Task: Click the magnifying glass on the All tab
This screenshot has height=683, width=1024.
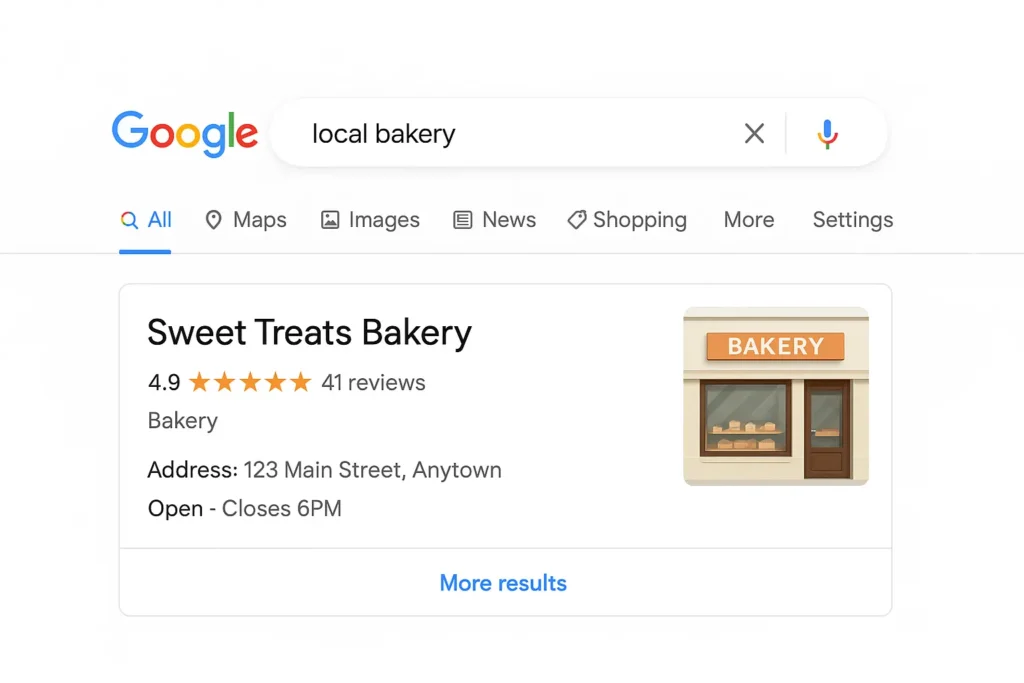Action: (x=129, y=219)
